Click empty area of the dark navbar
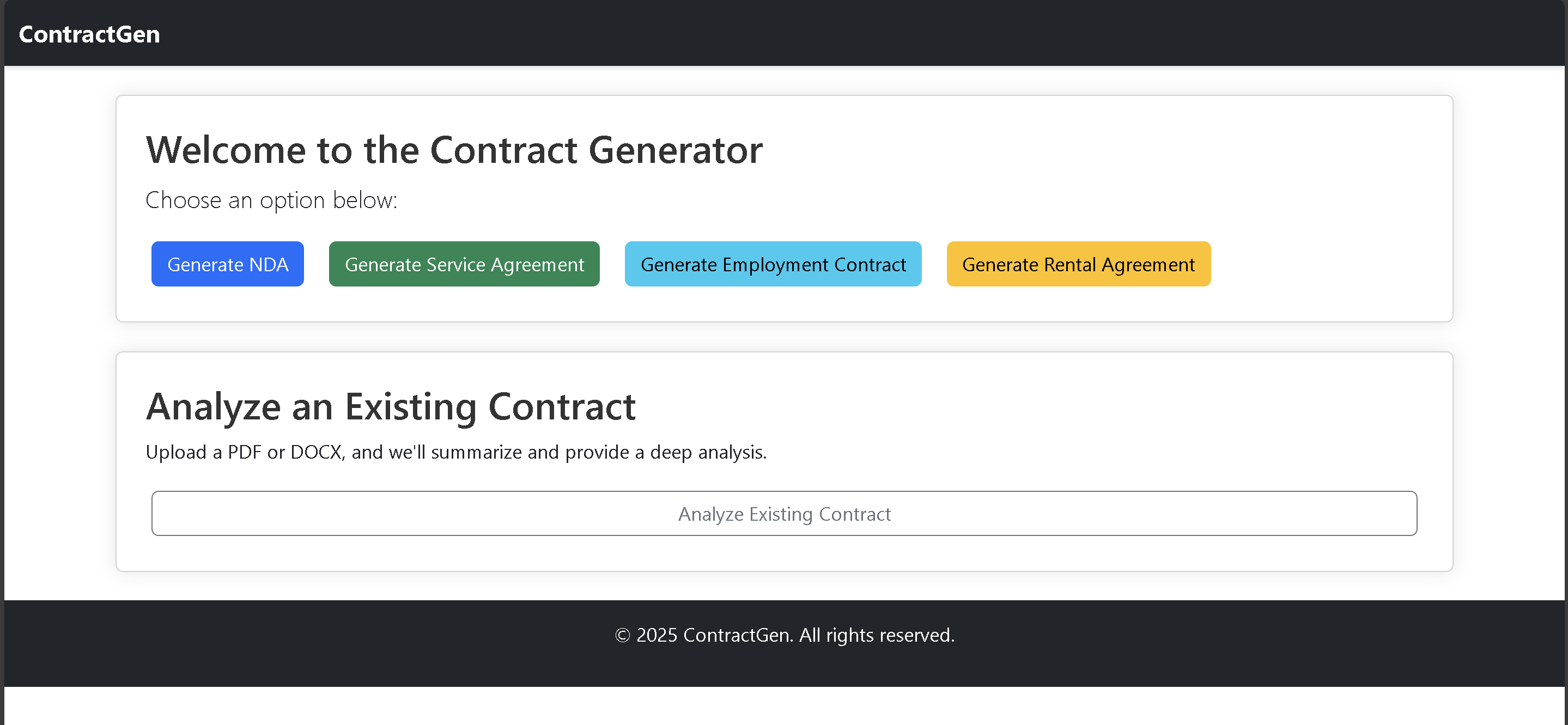Viewport: 1568px width, 725px height. 852,34
